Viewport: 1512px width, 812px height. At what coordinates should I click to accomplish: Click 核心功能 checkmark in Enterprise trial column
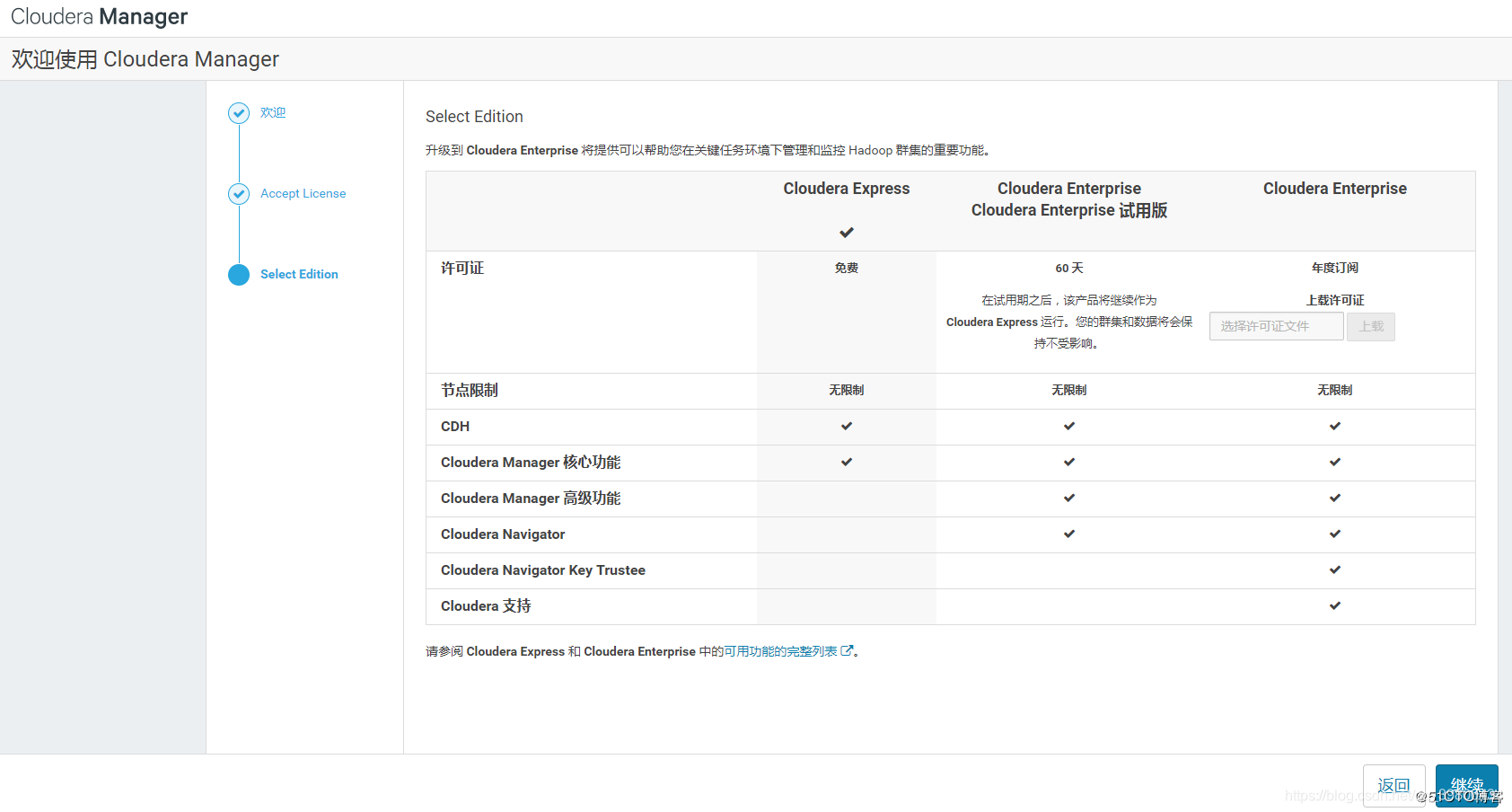click(x=1069, y=462)
